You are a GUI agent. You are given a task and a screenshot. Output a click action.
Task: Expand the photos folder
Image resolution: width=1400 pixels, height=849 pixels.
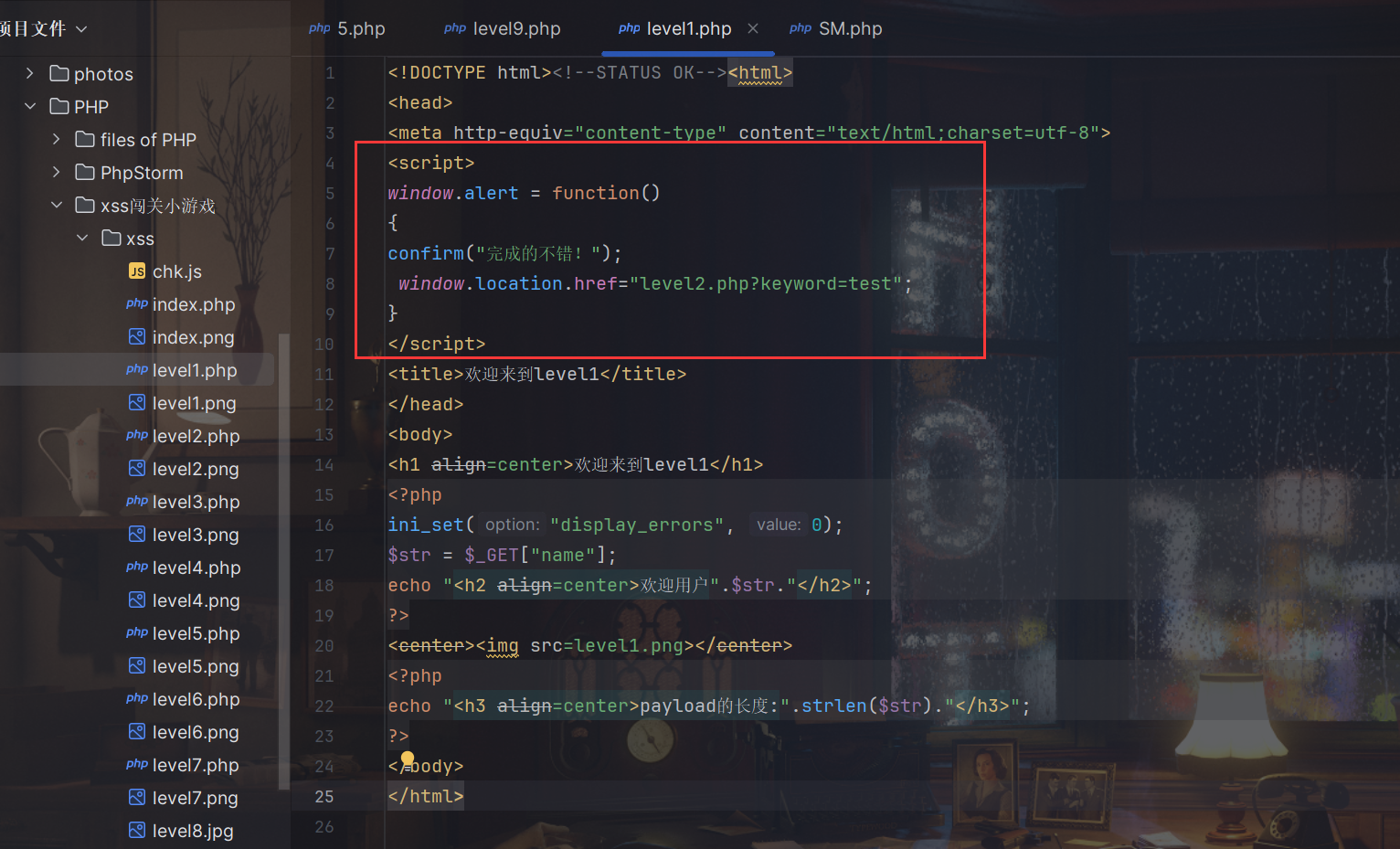click(30, 74)
